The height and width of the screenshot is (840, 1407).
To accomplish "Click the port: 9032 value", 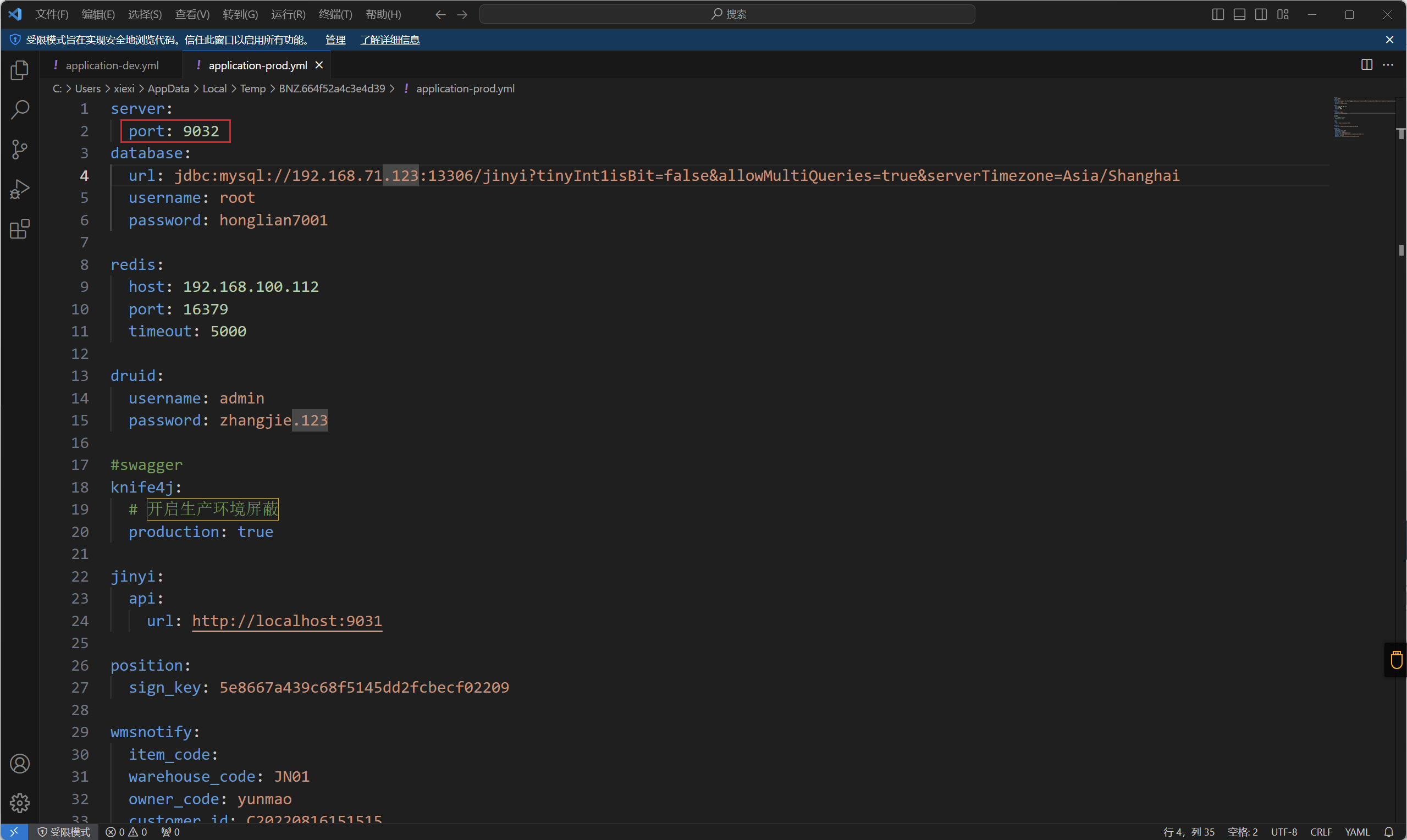I will click(x=200, y=131).
